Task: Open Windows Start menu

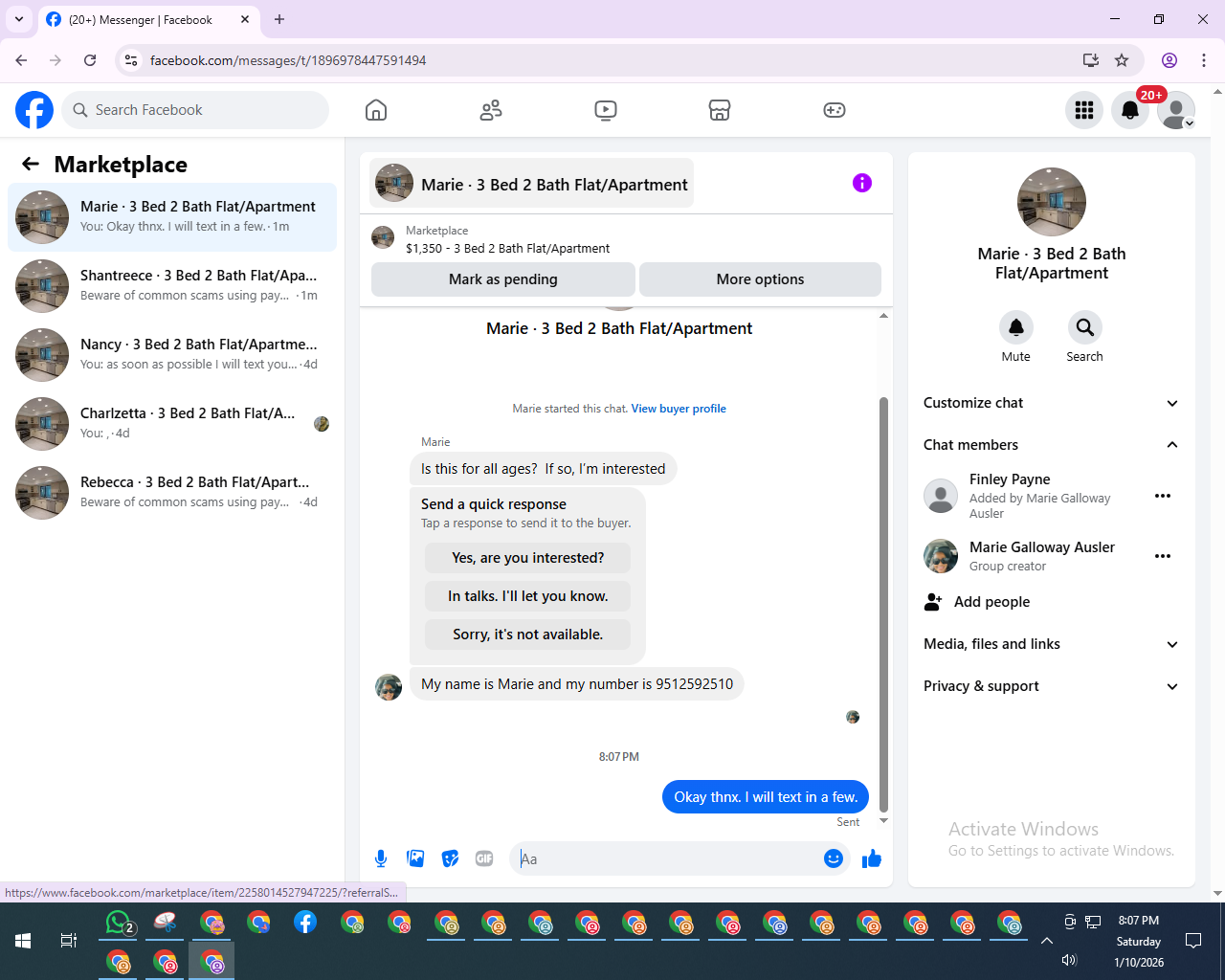Action: [23, 941]
